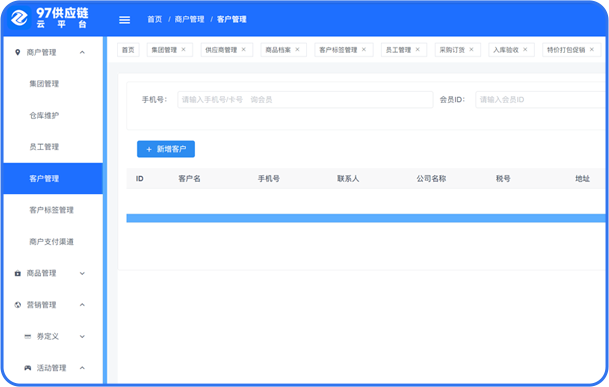Switch to the 首页 tab
Viewport: 609px width, 387px height.
[128, 50]
